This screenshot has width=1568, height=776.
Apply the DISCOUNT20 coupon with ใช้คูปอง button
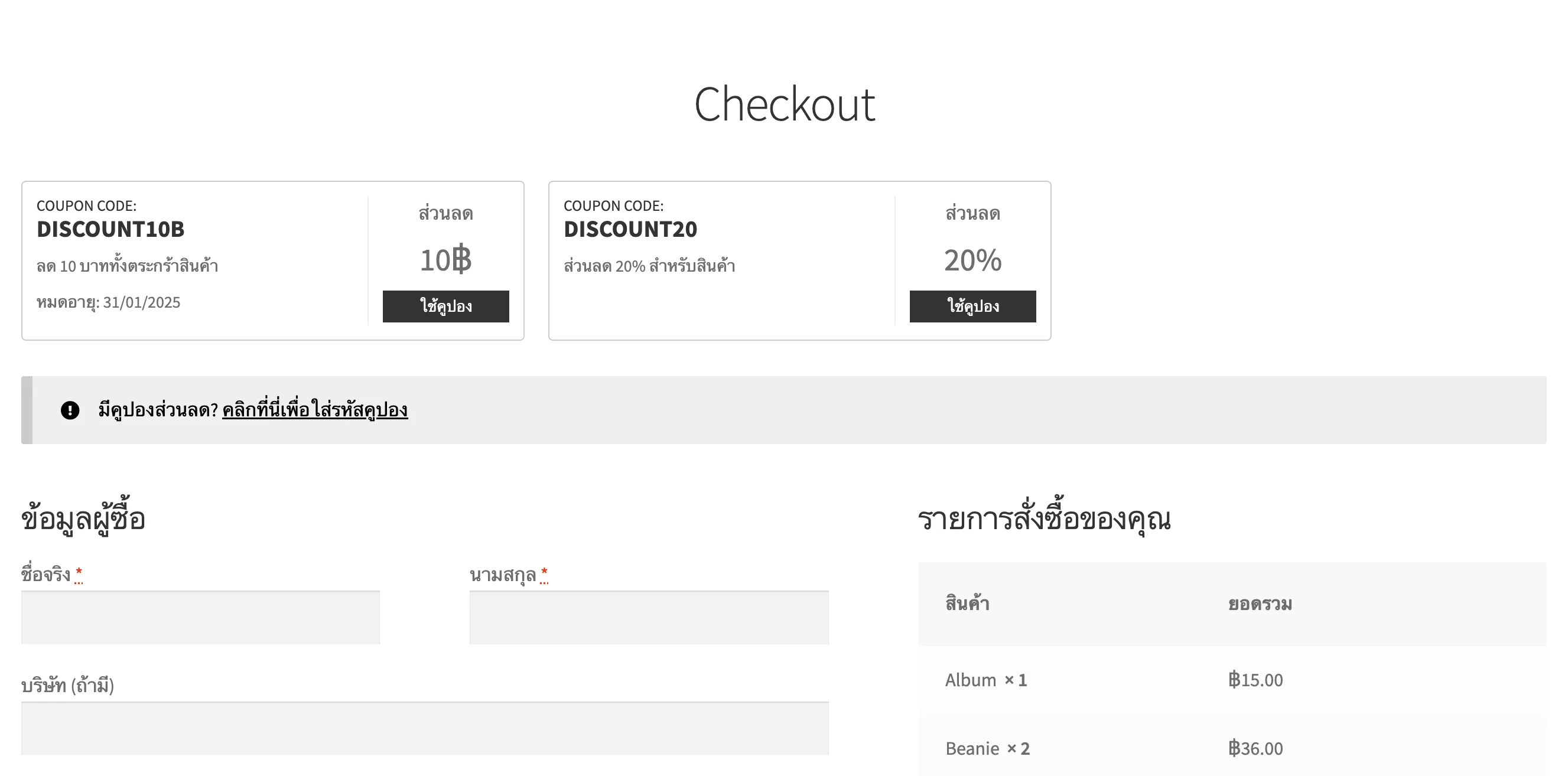pos(972,306)
